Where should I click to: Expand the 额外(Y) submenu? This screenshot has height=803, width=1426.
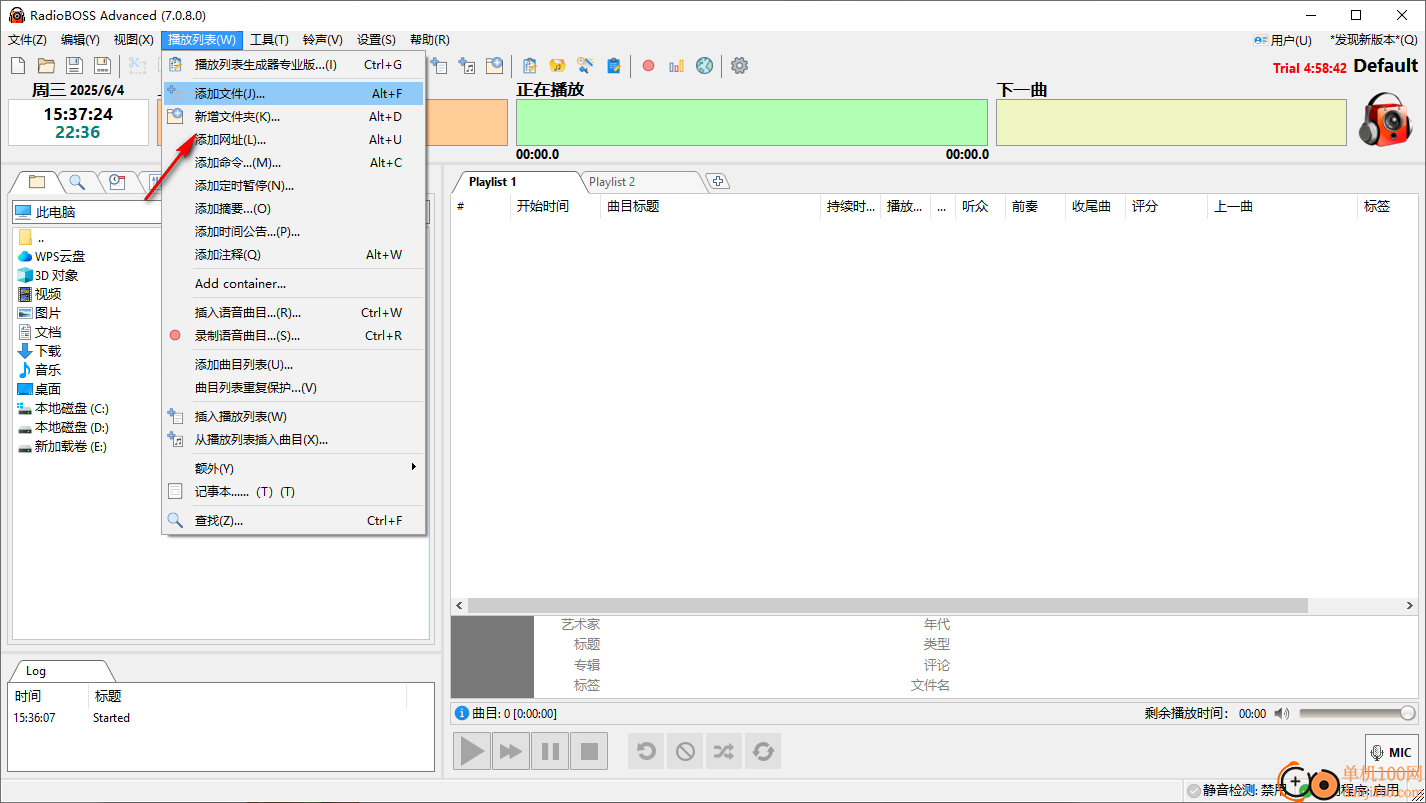pyautogui.click(x=295, y=469)
